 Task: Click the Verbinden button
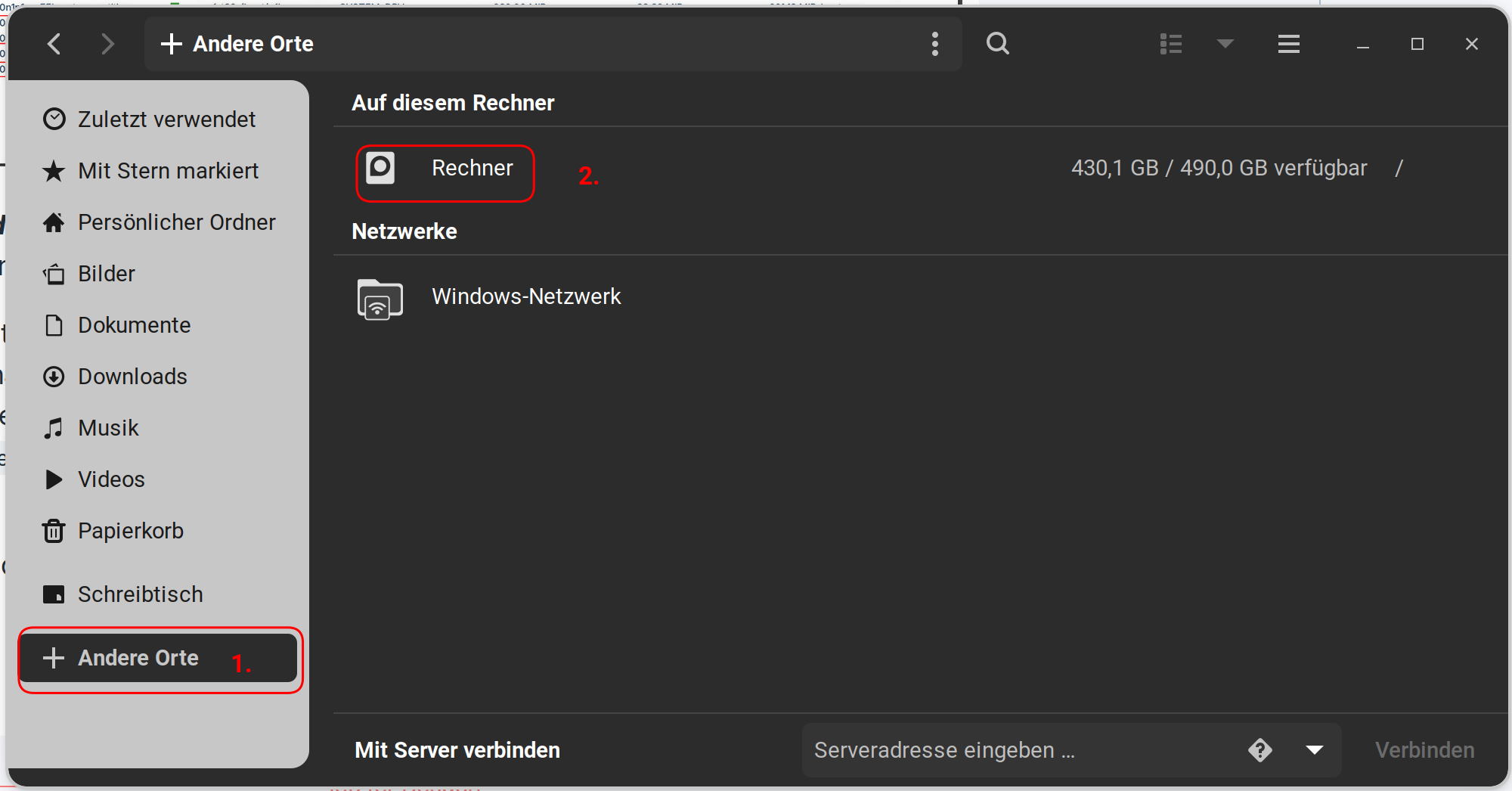(1424, 750)
